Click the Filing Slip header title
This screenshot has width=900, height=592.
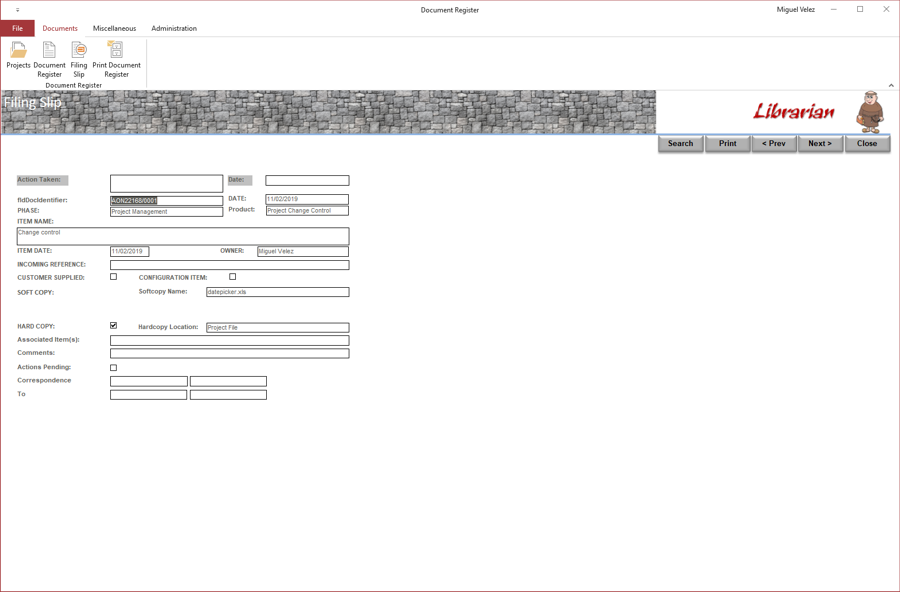coord(32,103)
